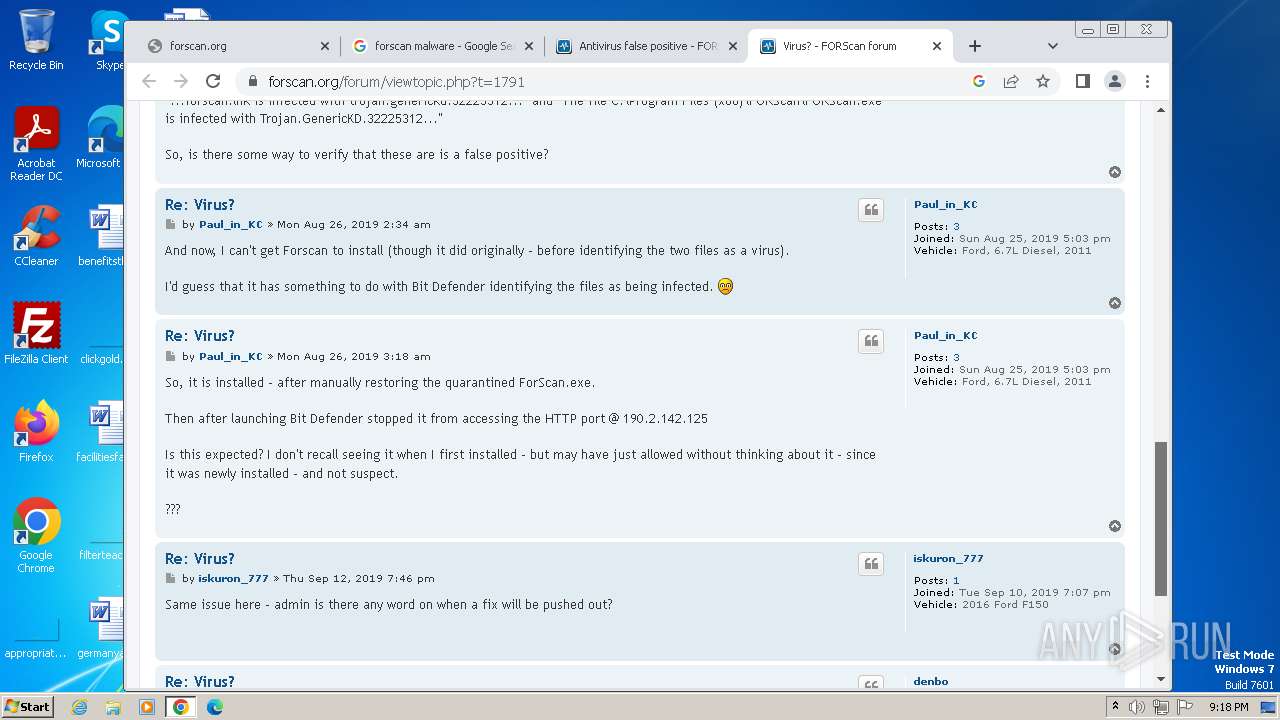Close the forscan.org tab
1280x720 pixels.
point(325,46)
